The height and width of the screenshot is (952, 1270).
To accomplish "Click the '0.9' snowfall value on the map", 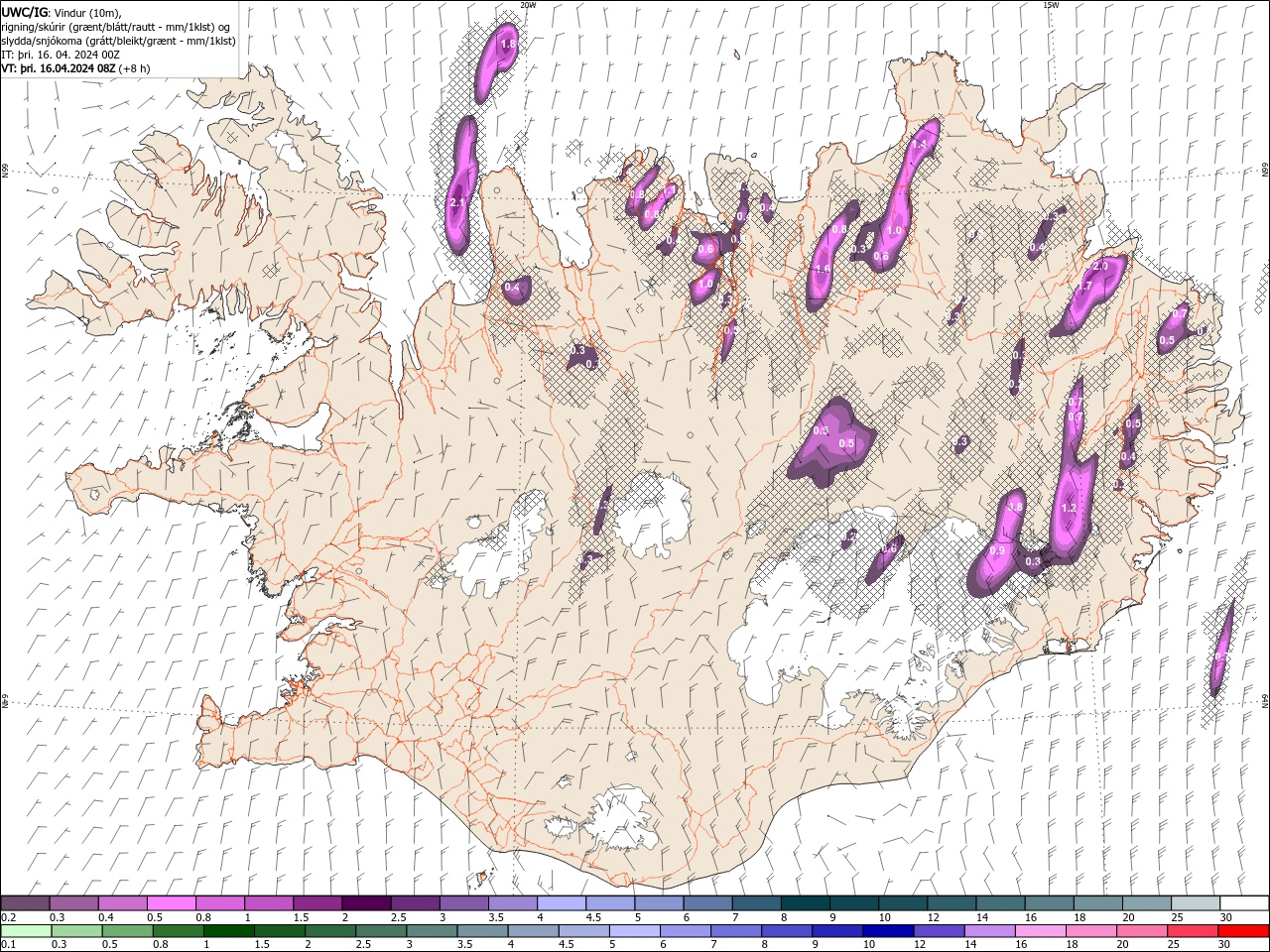I will (x=997, y=550).
